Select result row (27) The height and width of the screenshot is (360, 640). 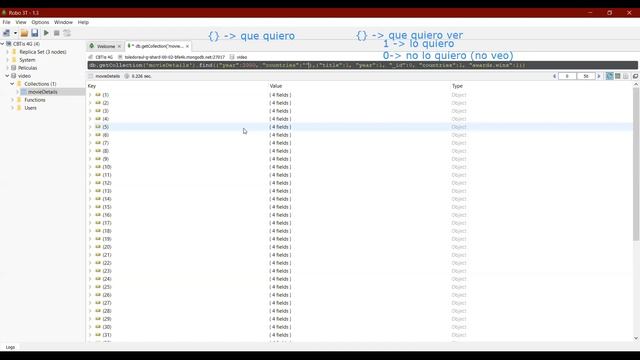pos(360,303)
